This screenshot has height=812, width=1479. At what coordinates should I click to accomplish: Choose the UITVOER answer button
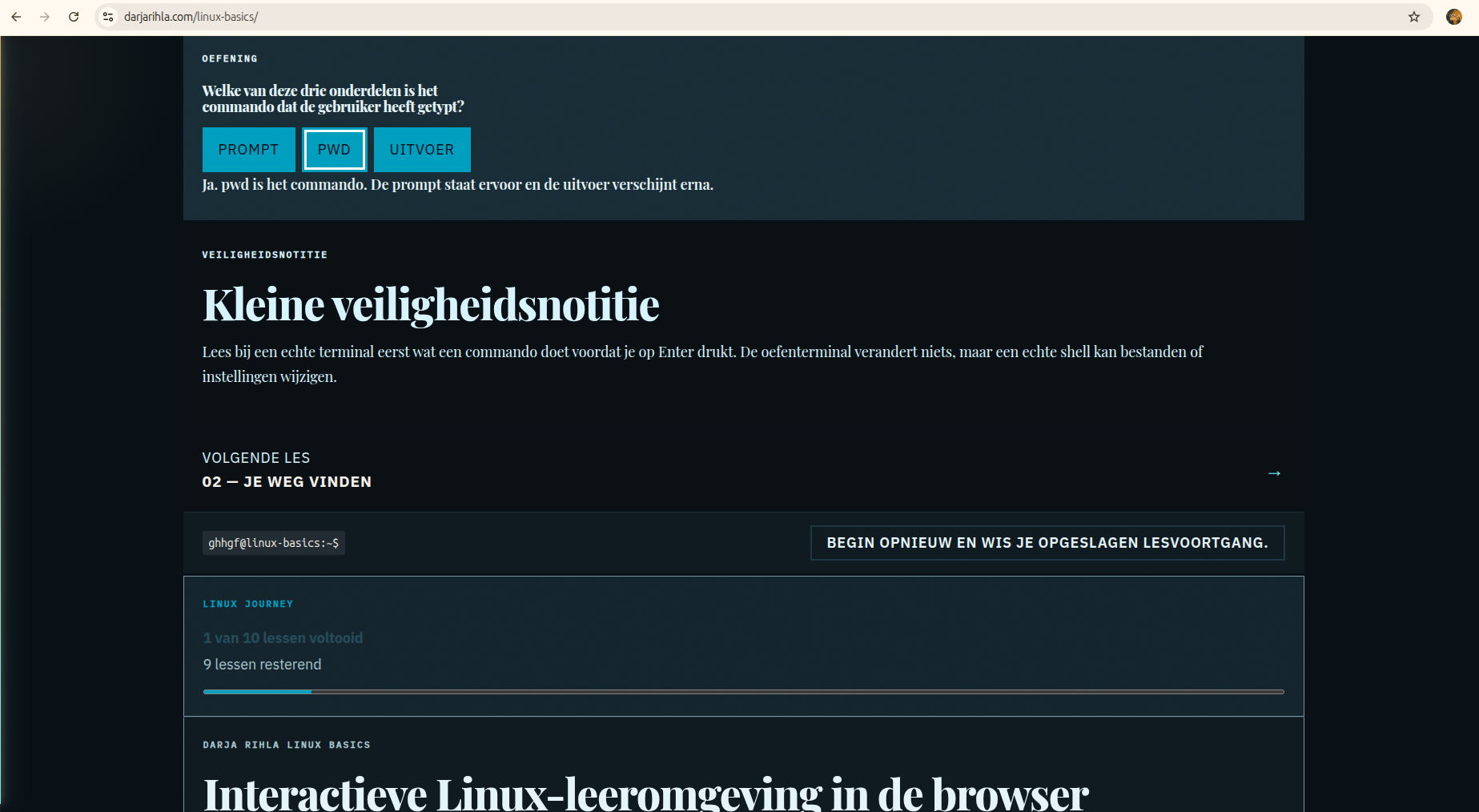tap(422, 150)
